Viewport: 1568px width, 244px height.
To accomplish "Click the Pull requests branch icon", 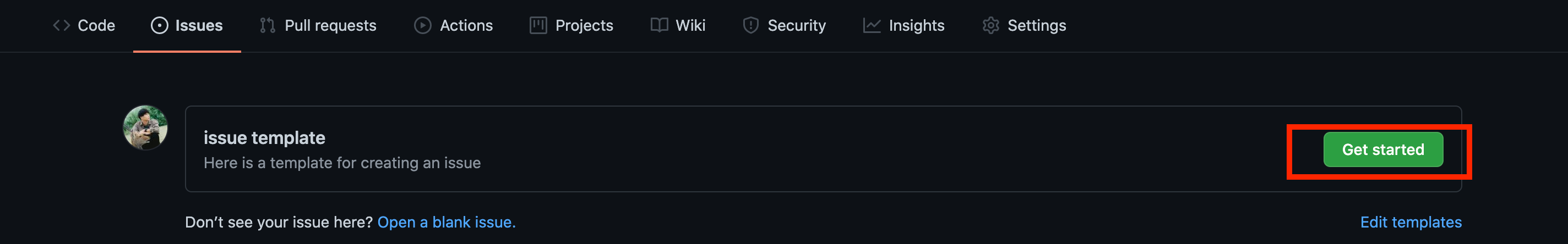I will click(x=267, y=25).
